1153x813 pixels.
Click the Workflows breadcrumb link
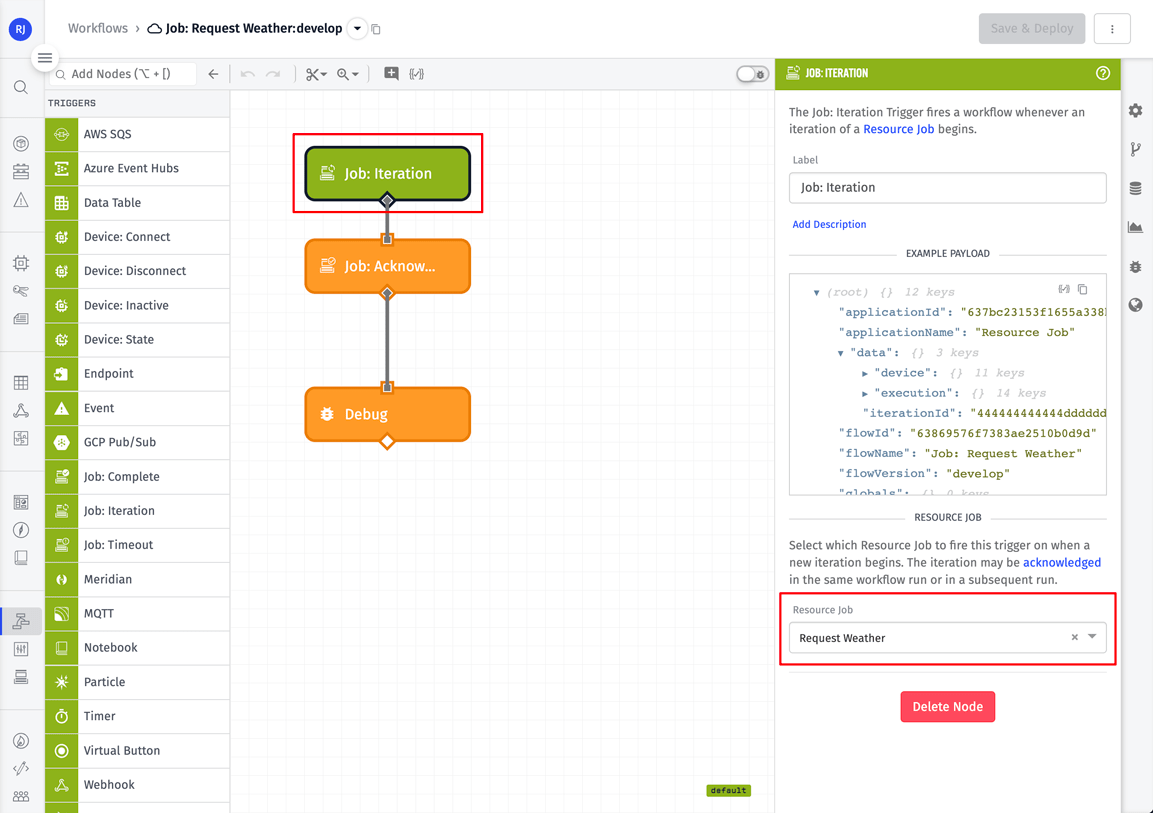pos(98,28)
